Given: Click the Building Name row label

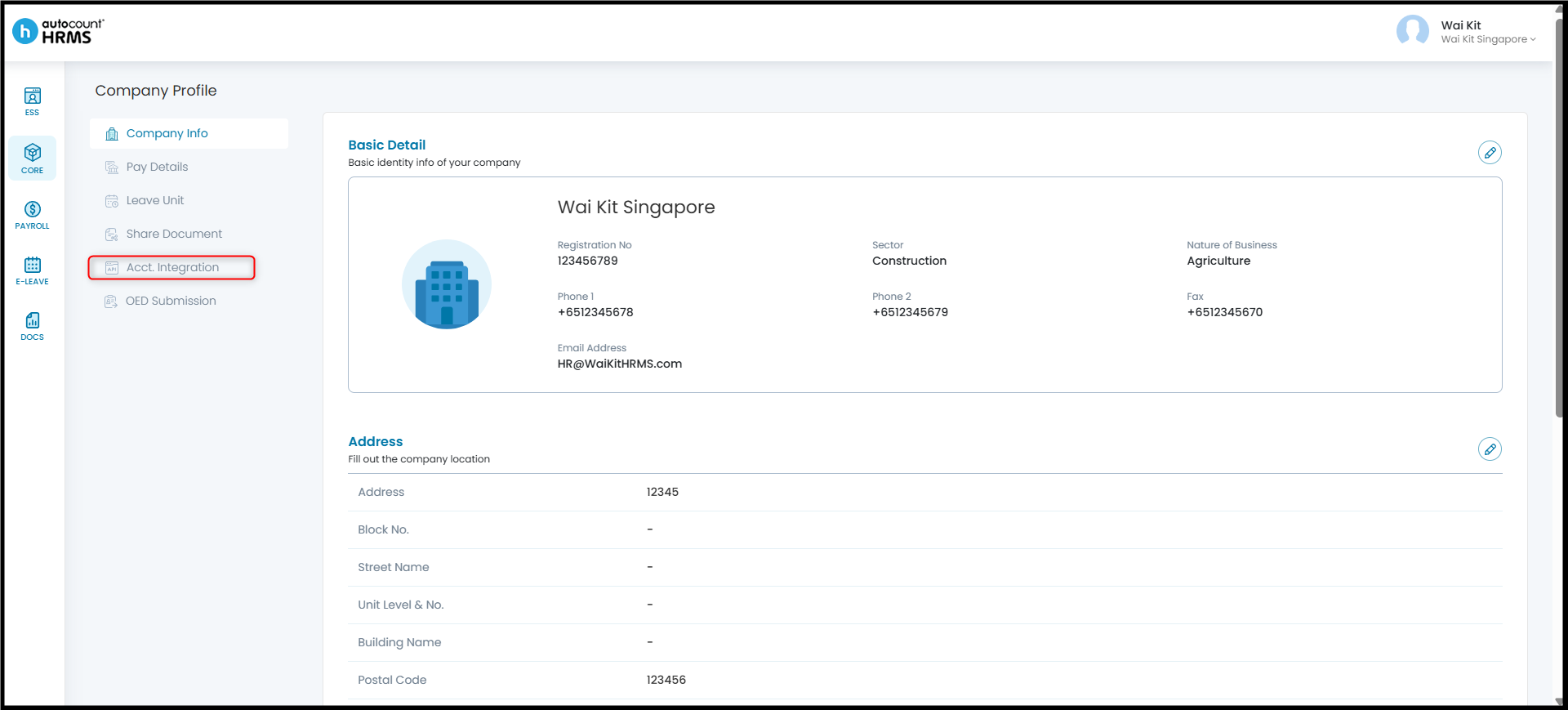Looking at the screenshot, I should (x=399, y=642).
